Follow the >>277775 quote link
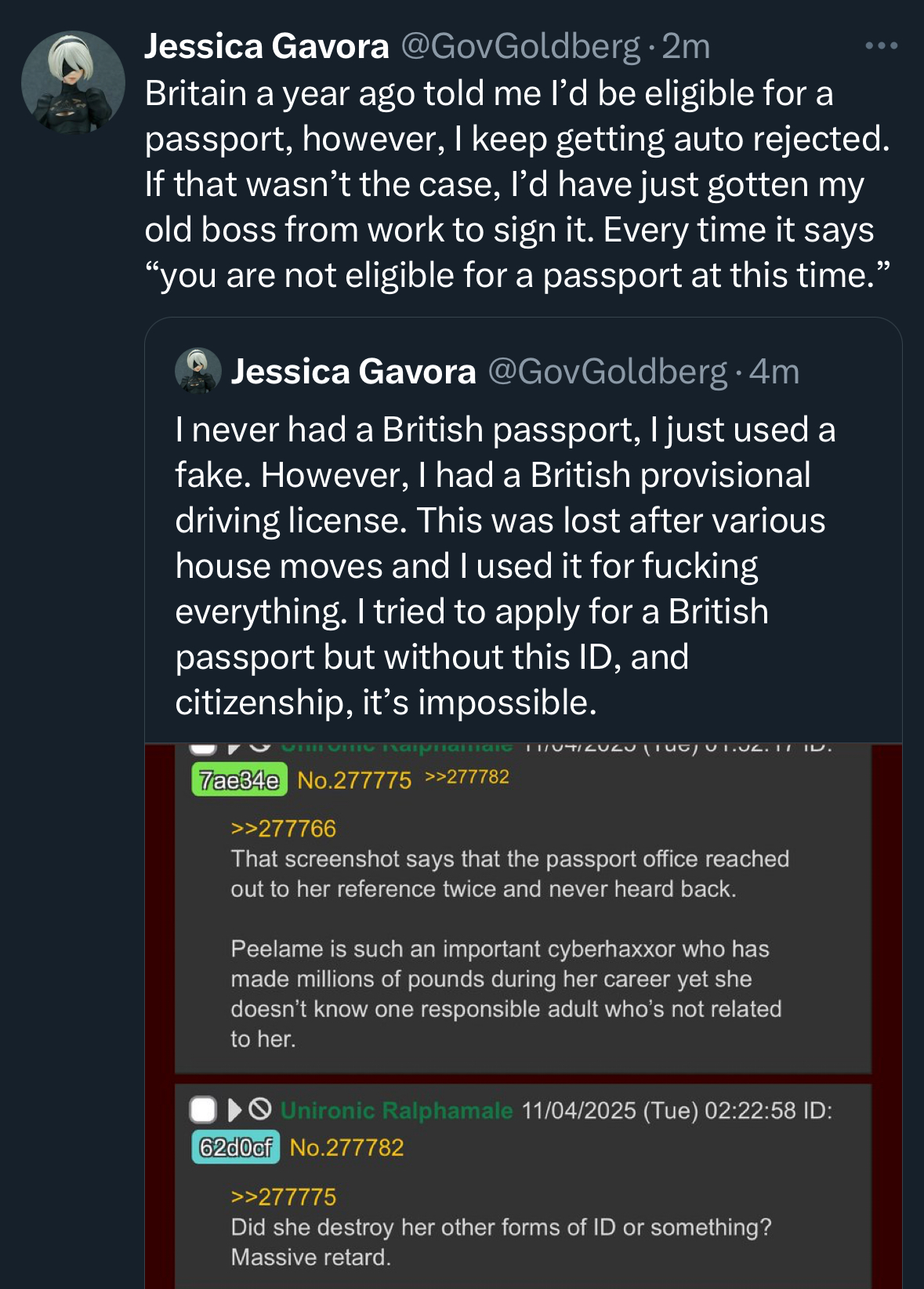The width and height of the screenshot is (924, 1289). 283,1197
